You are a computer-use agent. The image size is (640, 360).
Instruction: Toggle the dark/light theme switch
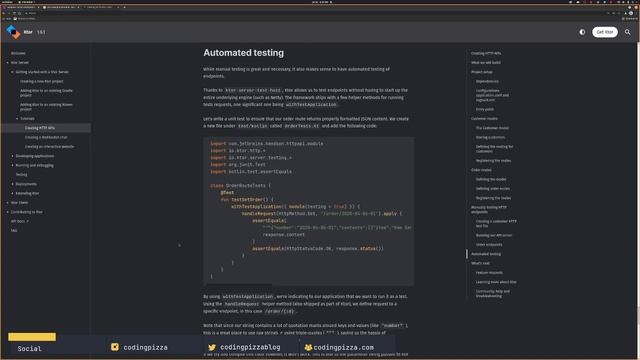[582, 32]
